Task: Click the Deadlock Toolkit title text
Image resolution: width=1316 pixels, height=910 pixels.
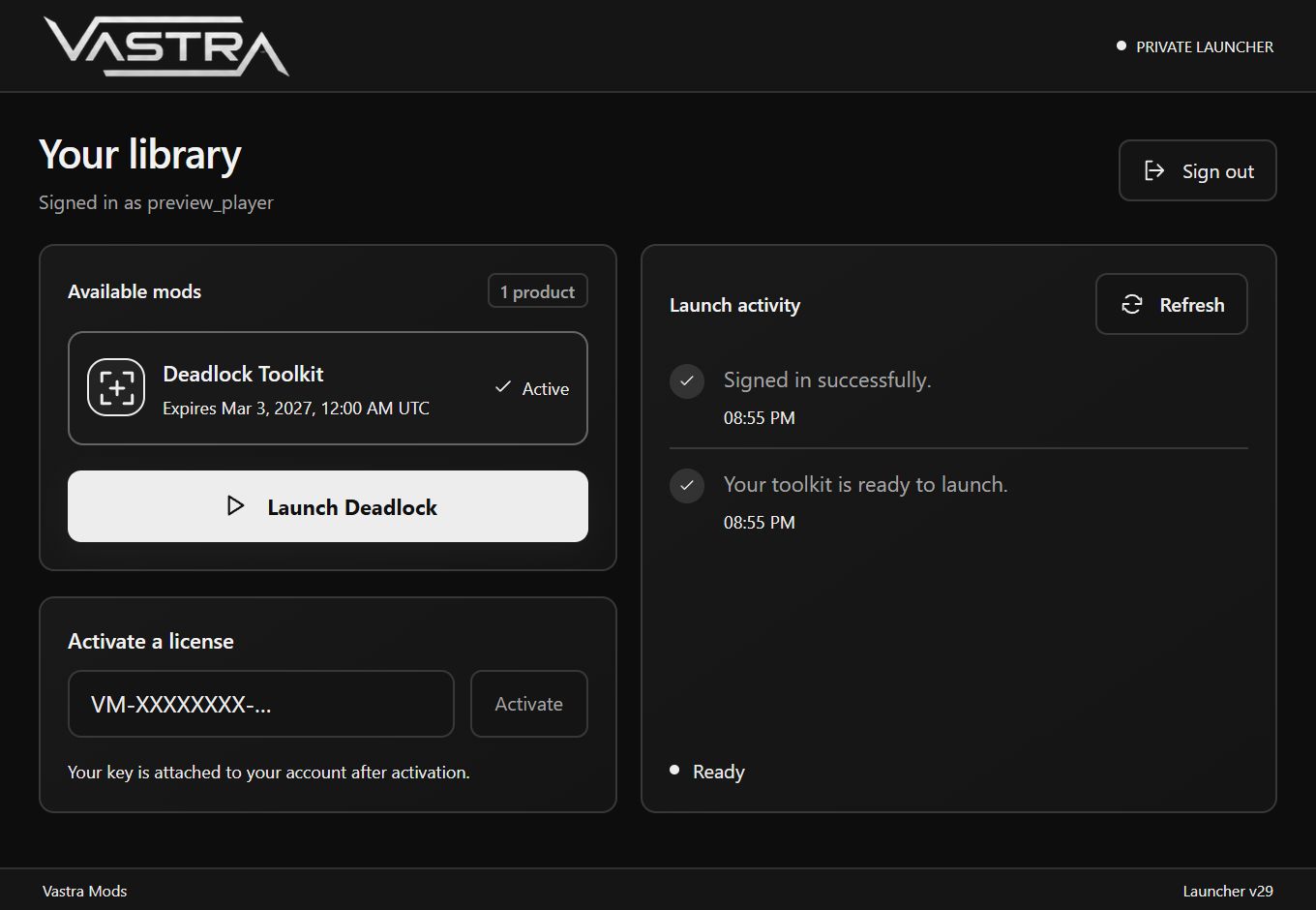Action: [x=243, y=375]
